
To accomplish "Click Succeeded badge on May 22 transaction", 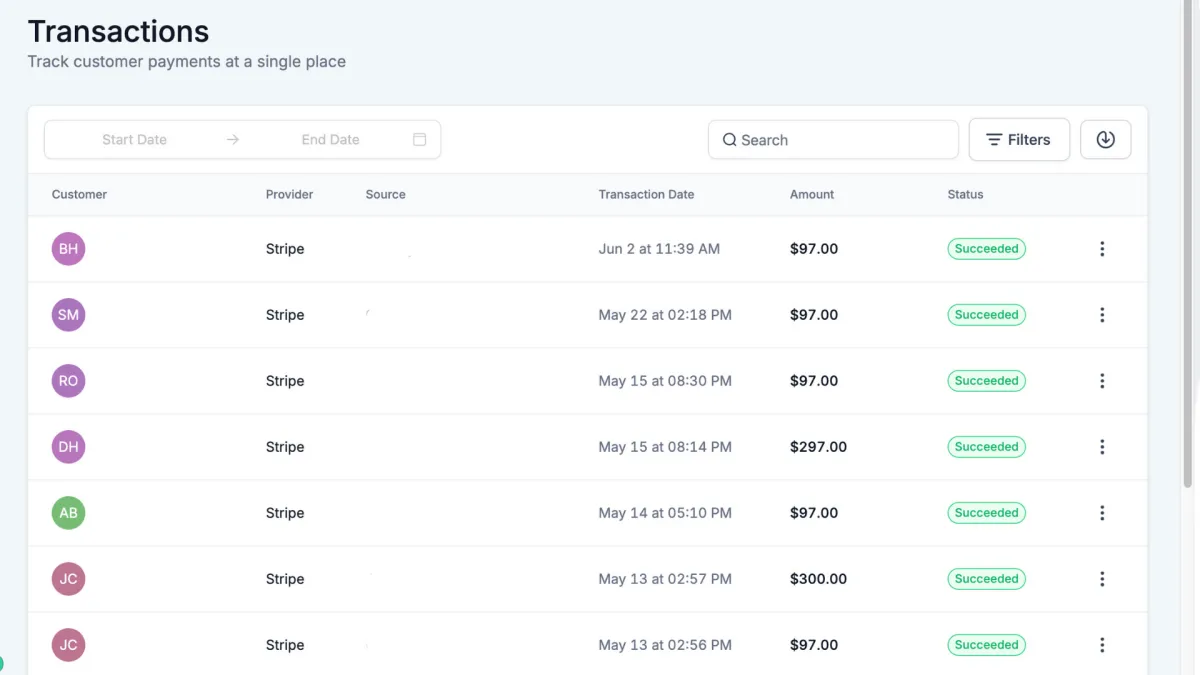I will [986, 315].
